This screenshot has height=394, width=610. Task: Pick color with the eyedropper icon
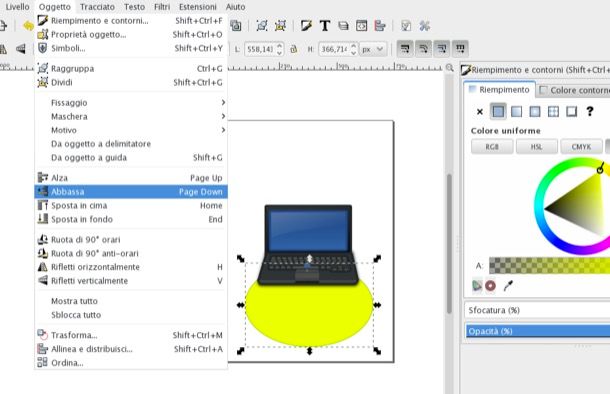click(x=508, y=286)
